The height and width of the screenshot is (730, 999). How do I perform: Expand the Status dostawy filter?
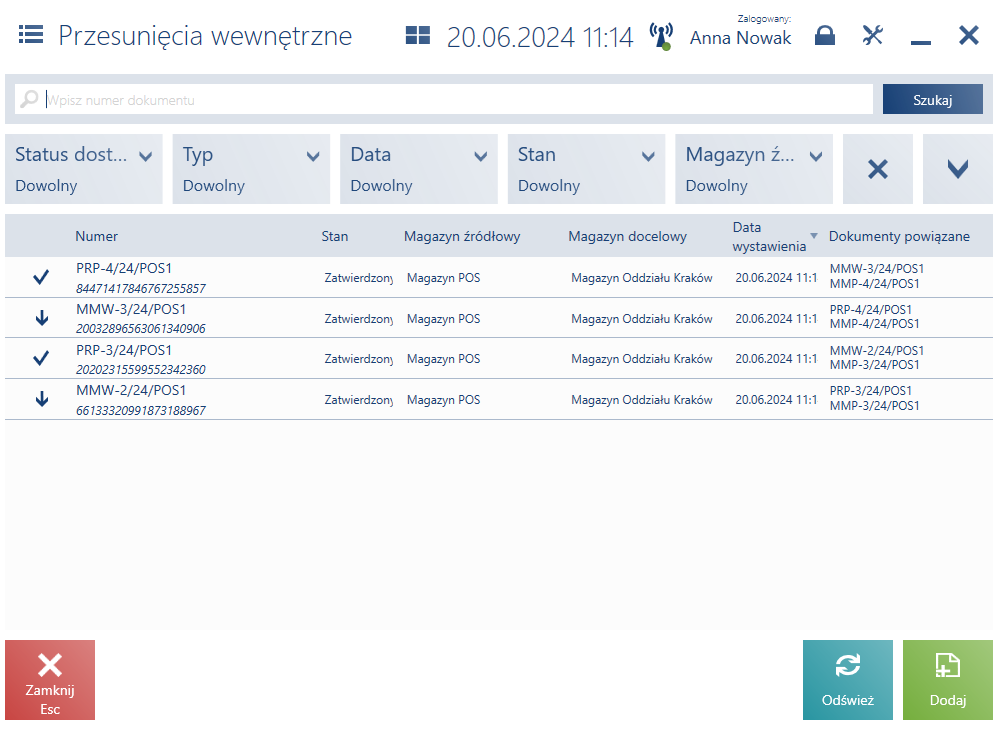click(x=83, y=169)
